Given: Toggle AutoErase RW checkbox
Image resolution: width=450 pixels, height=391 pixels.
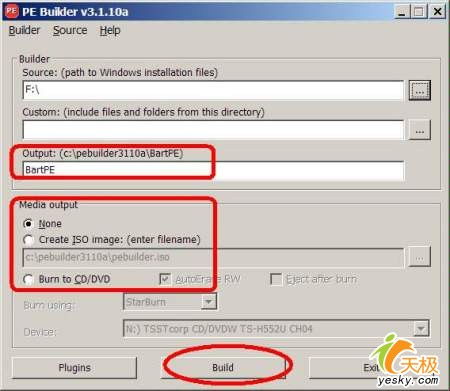Looking at the screenshot, I should pos(165,279).
